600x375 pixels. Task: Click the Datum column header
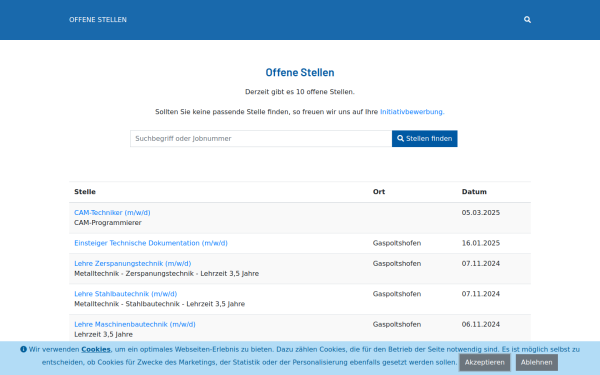click(474, 192)
